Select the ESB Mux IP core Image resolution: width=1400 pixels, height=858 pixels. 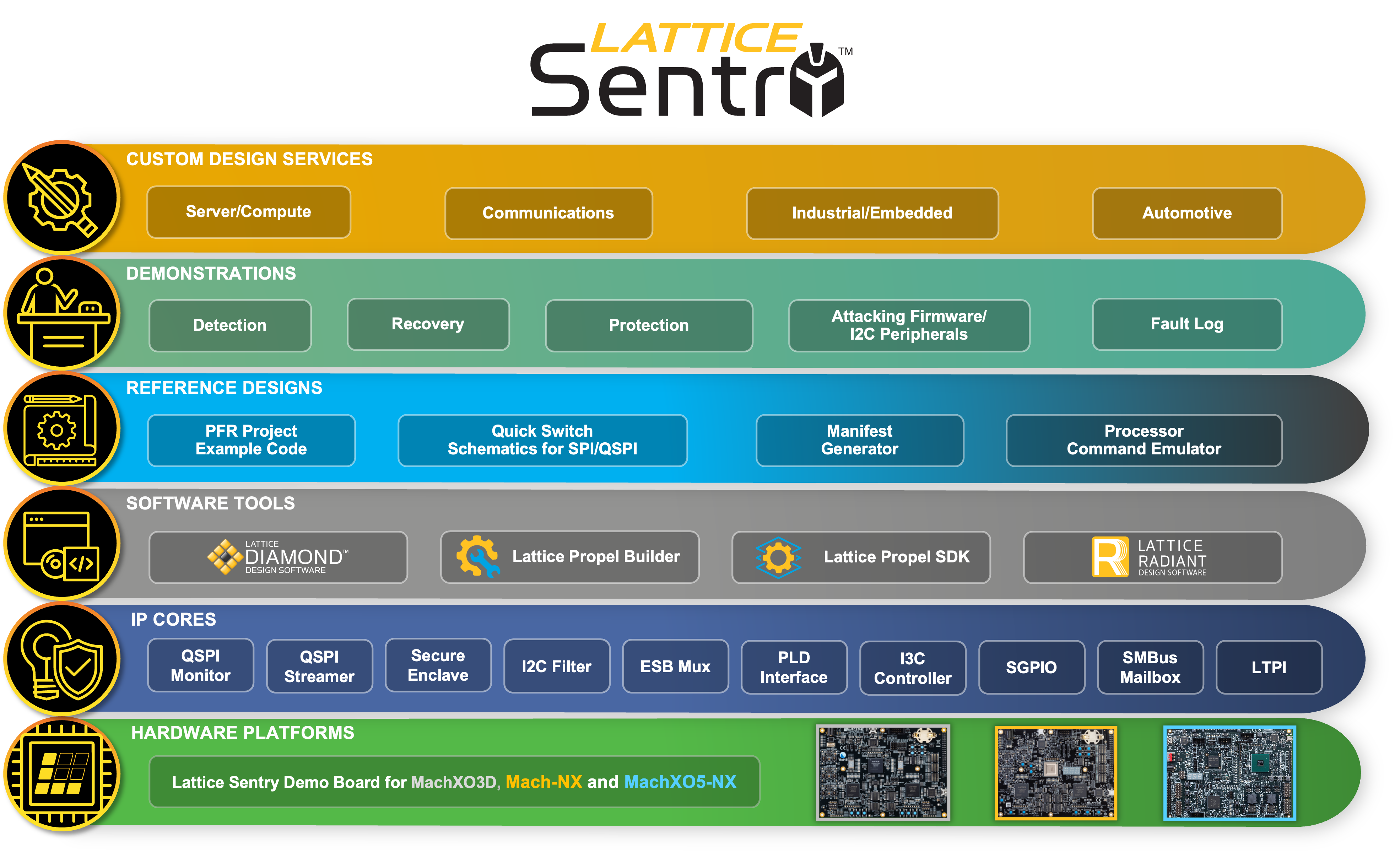(x=676, y=667)
